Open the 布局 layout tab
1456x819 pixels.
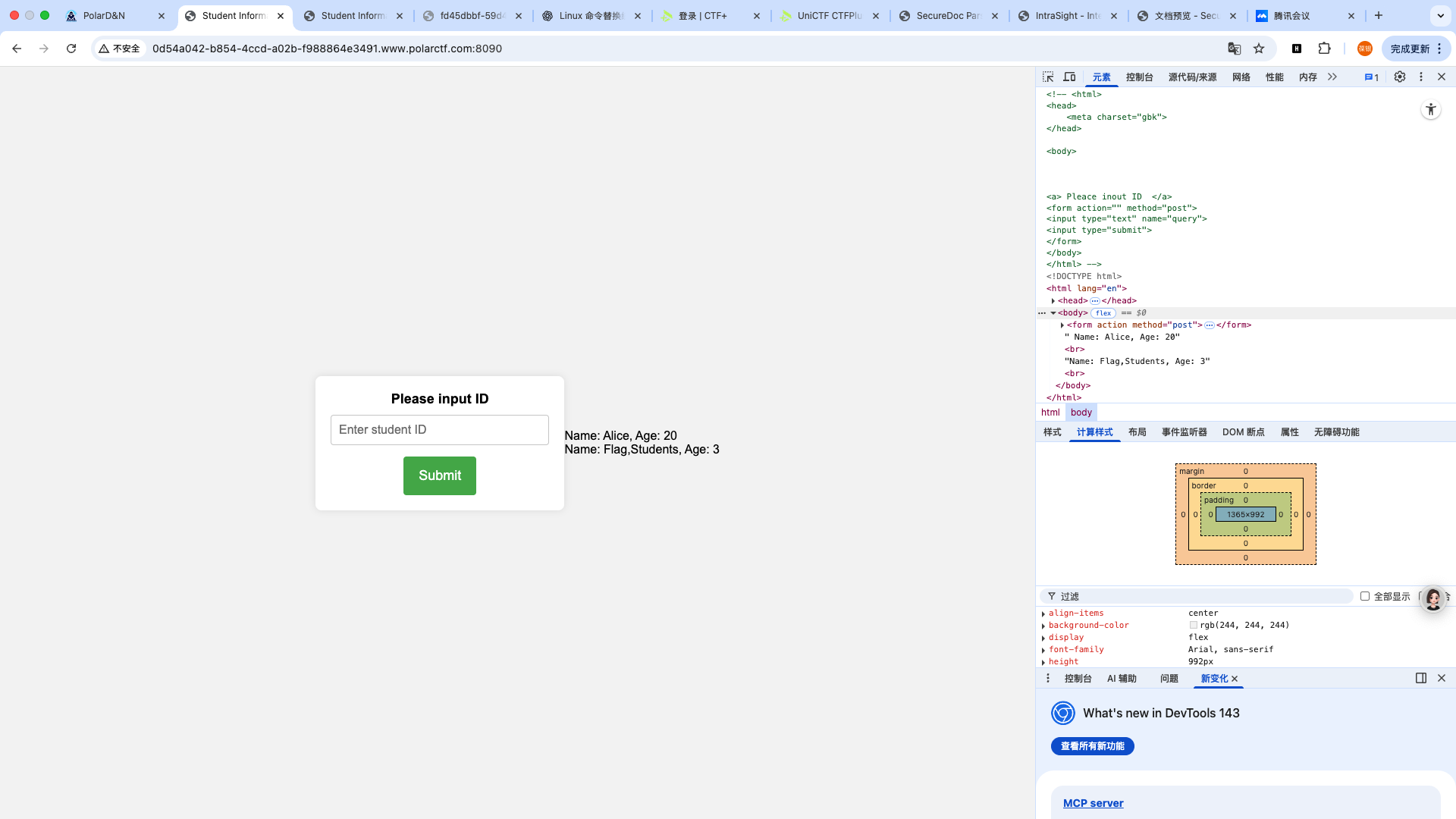[x=1137, y=432]
